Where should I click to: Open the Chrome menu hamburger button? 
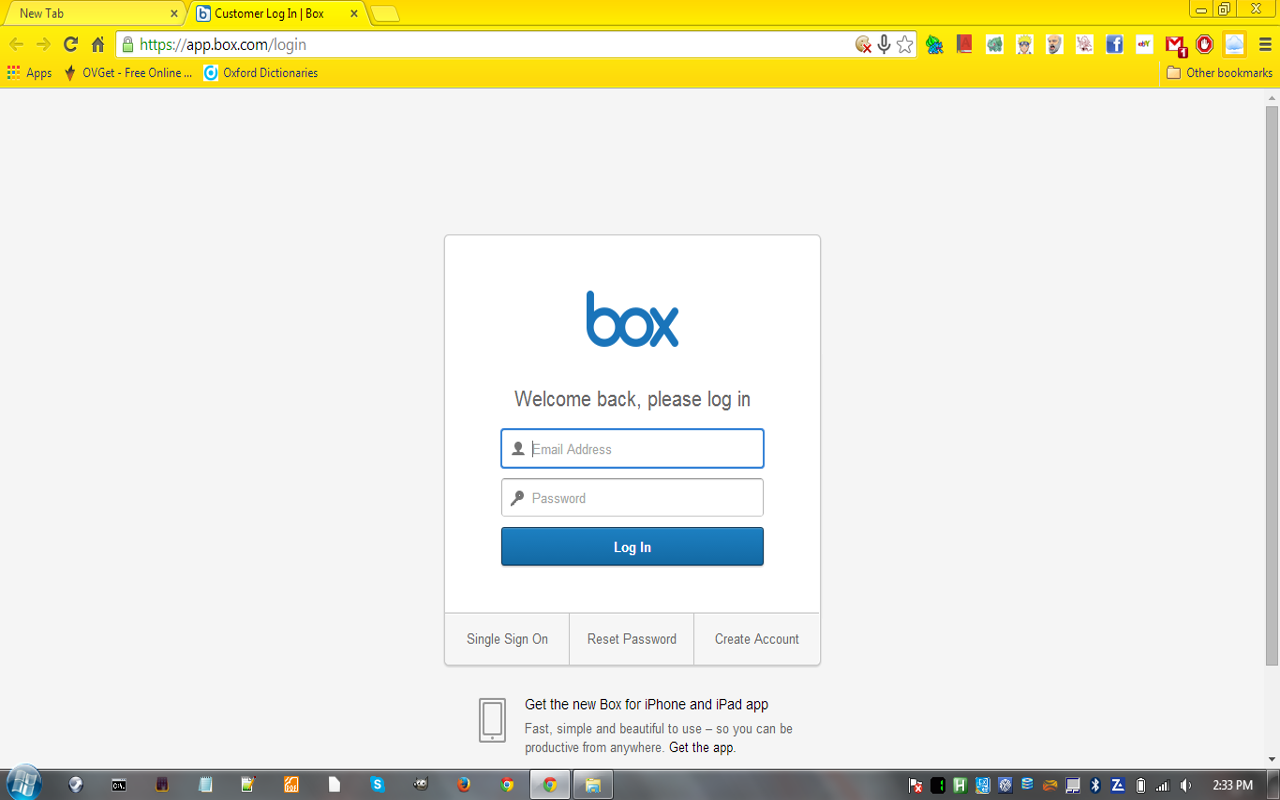point(1265,44)
